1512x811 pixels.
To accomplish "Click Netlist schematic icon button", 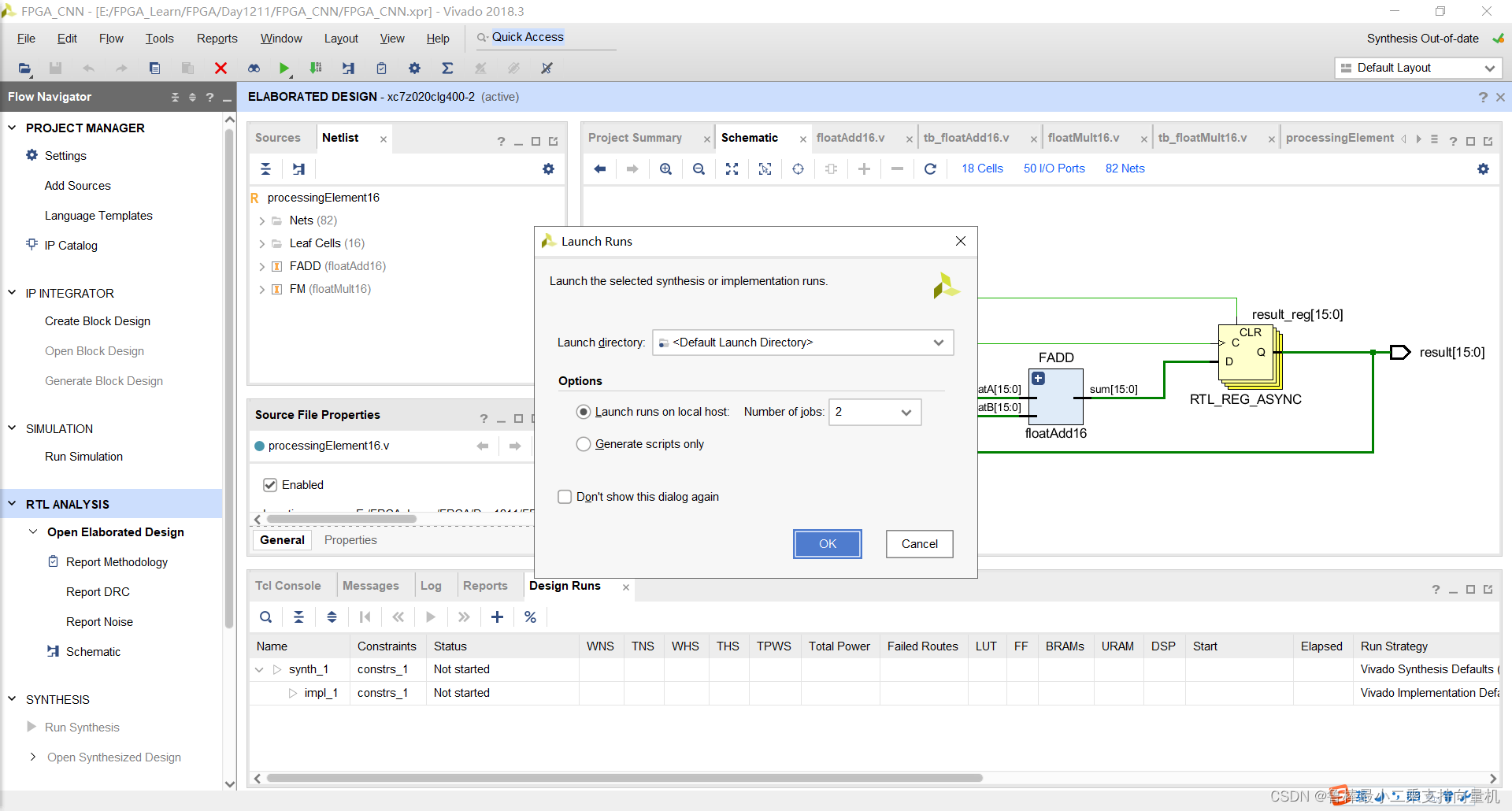I will tap(298, 168).
